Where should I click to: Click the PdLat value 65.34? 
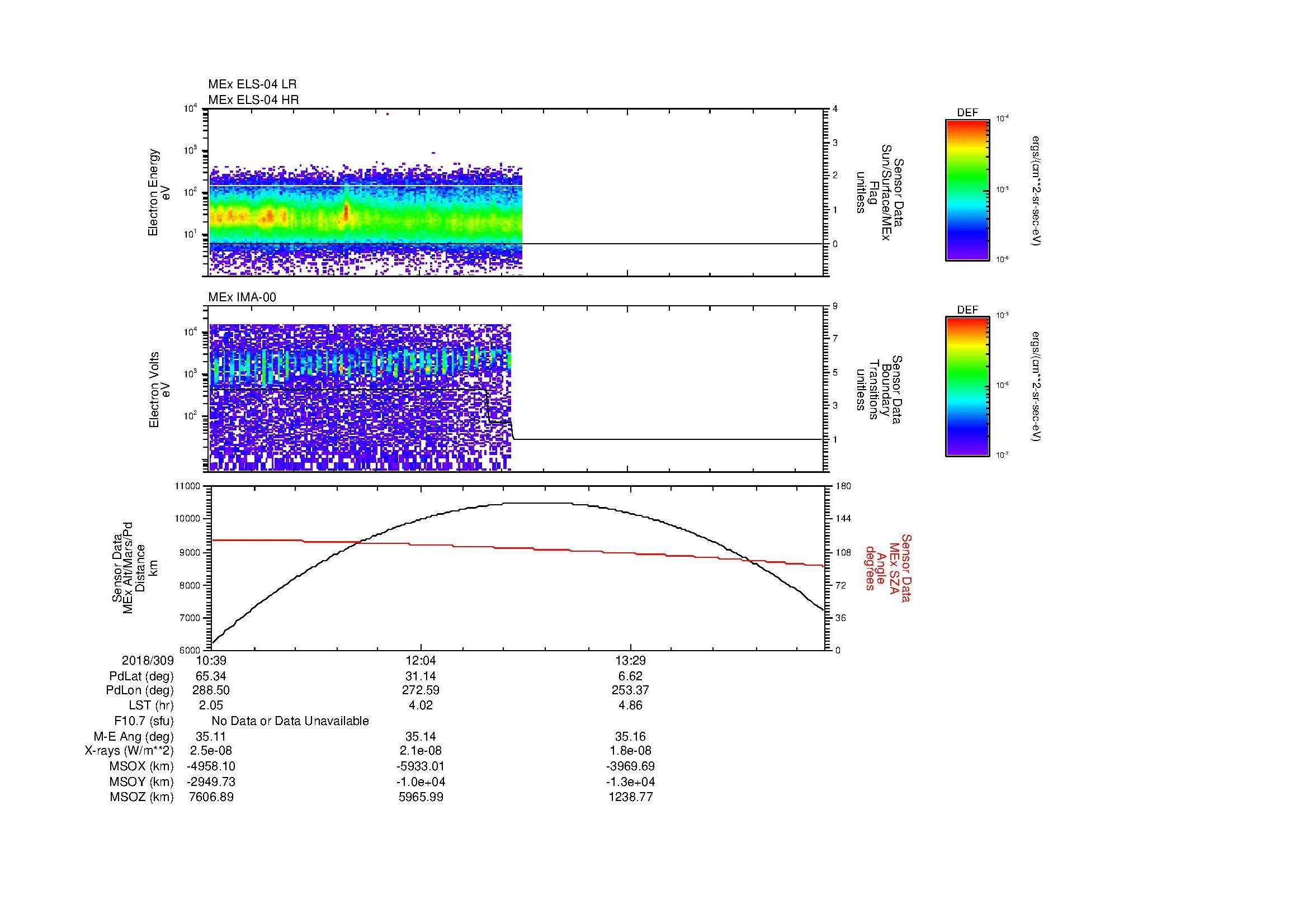click(211, 676)
